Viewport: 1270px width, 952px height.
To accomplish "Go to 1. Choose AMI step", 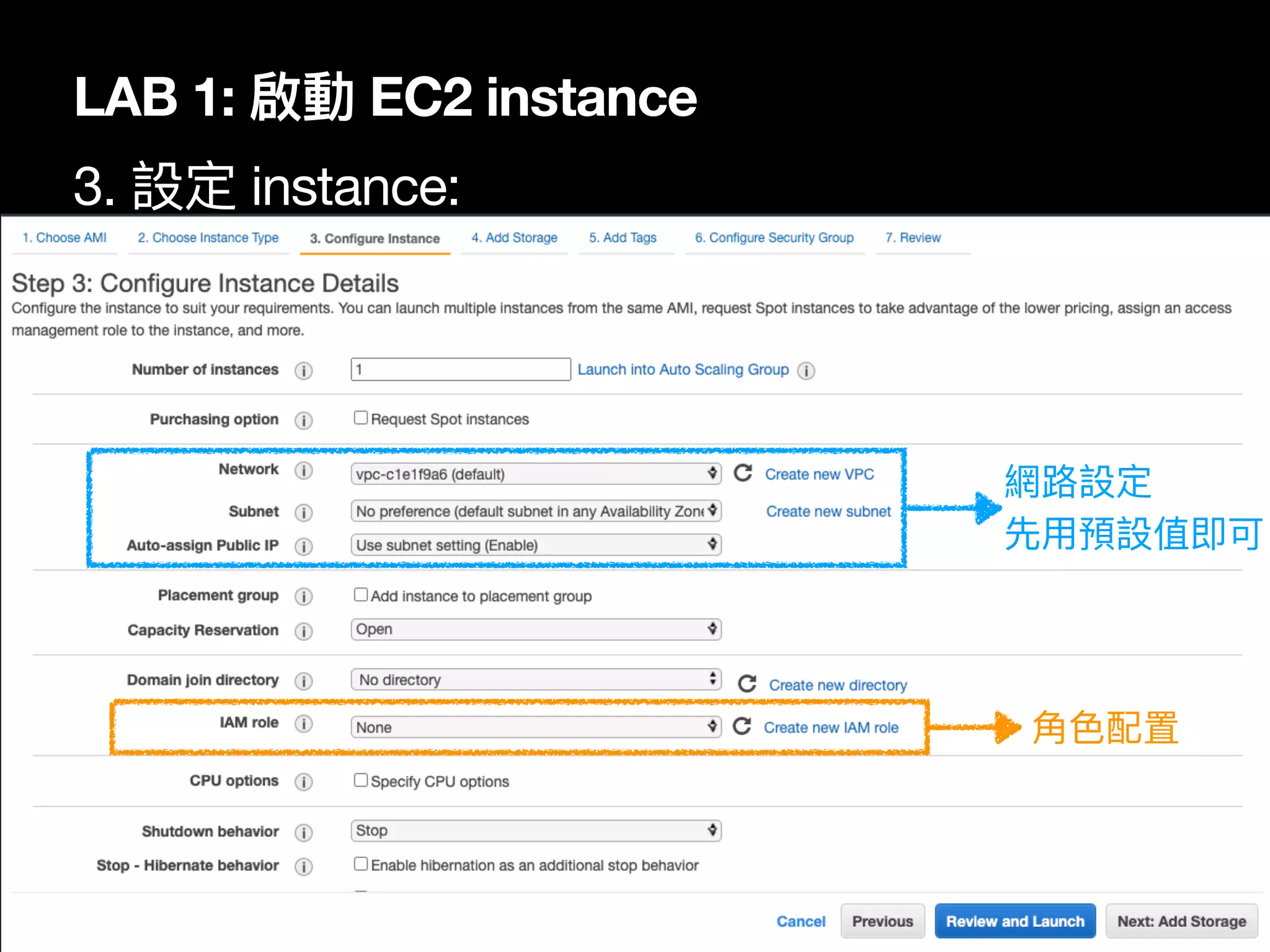I will [x=64, y=238].
